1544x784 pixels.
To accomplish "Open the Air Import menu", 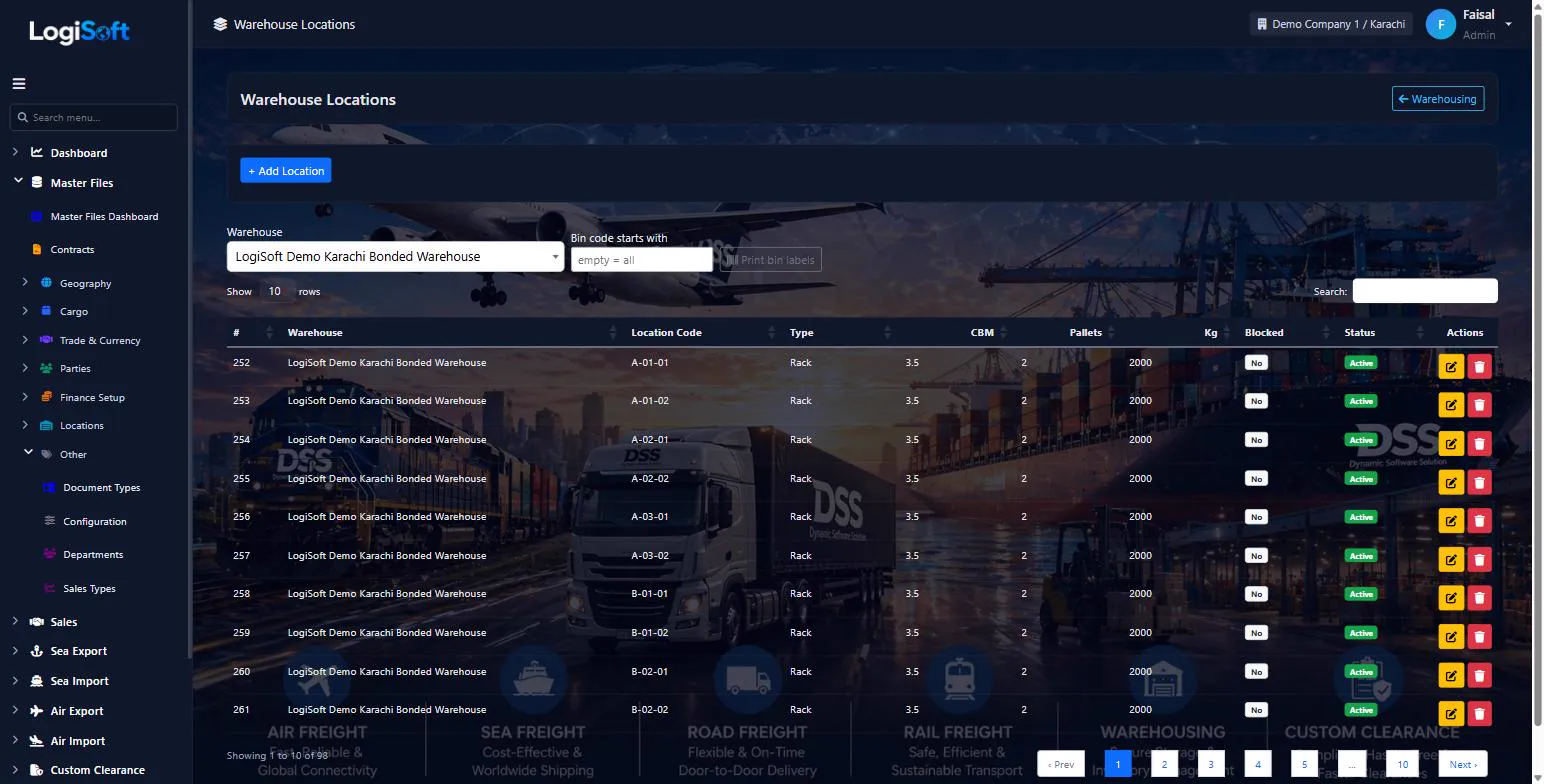I will (78, 741).
